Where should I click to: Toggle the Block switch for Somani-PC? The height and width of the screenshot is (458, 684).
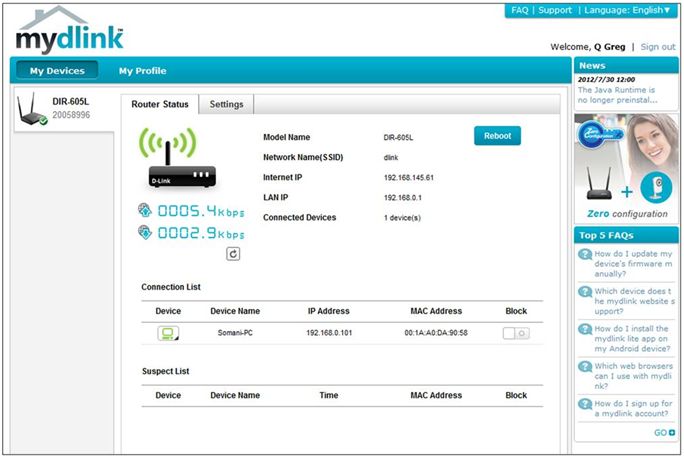tap(516, 334)
